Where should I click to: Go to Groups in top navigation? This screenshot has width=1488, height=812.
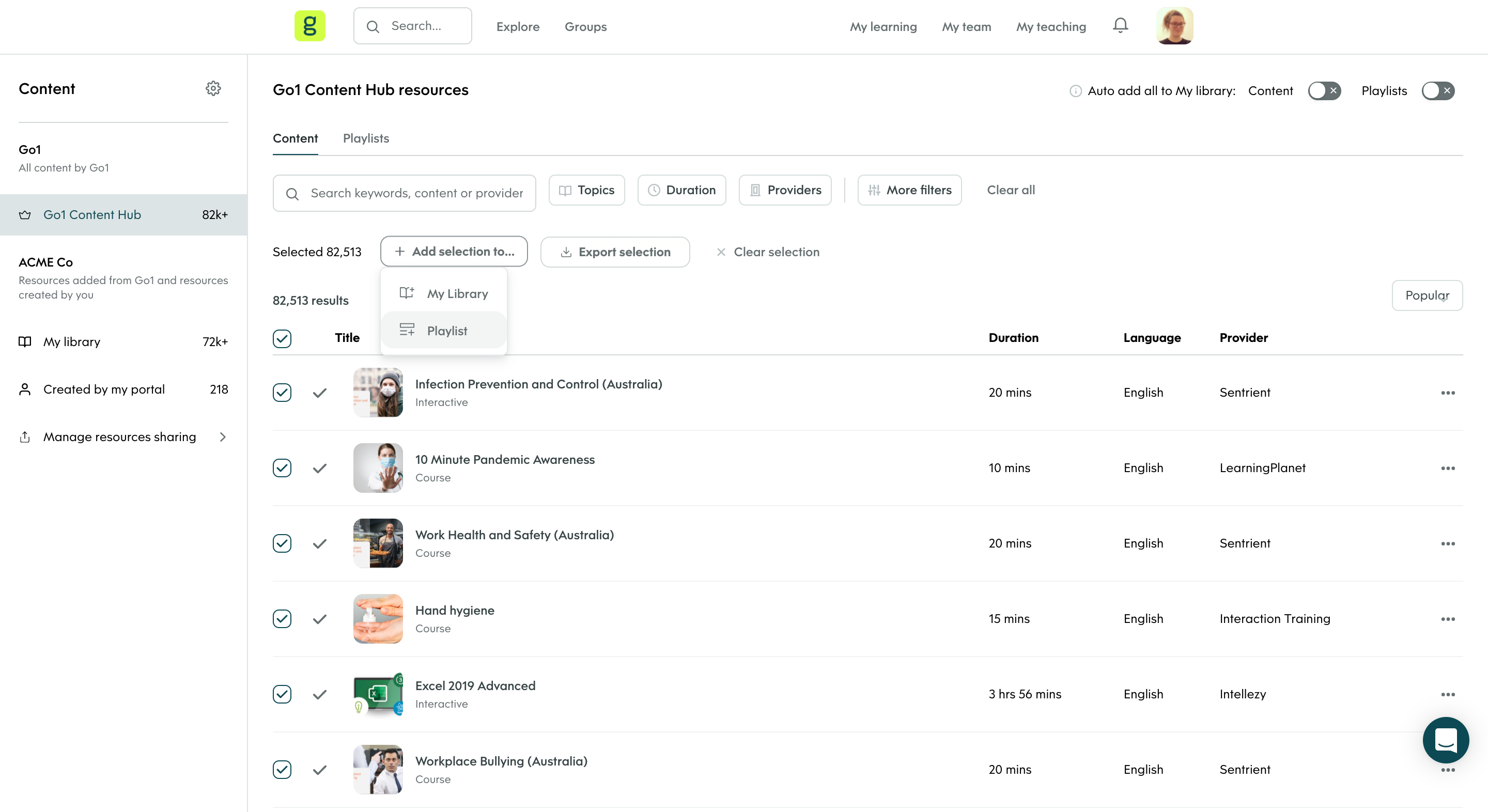pyautogui.click(x=585, y=26)
